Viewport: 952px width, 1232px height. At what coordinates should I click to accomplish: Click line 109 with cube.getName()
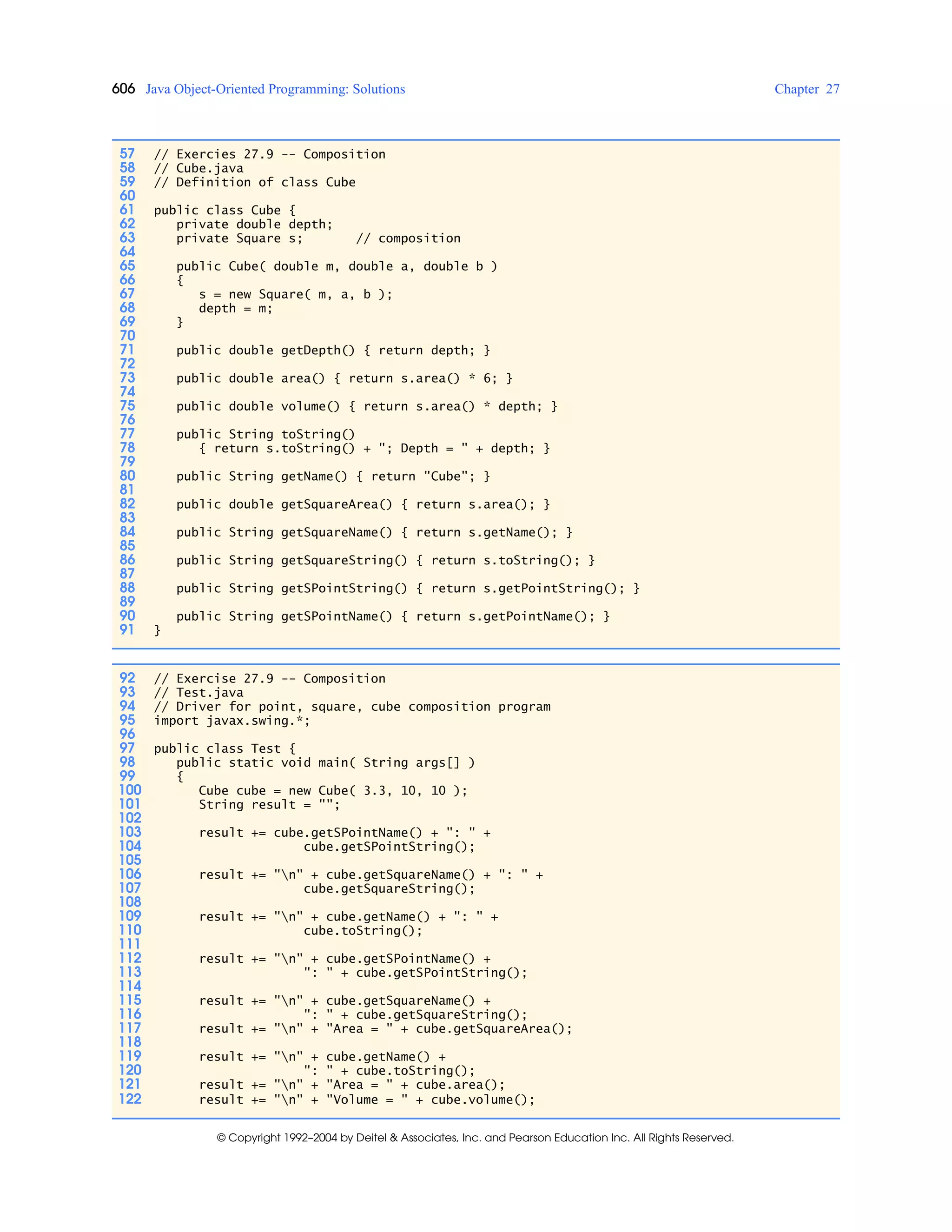[349, 917]
